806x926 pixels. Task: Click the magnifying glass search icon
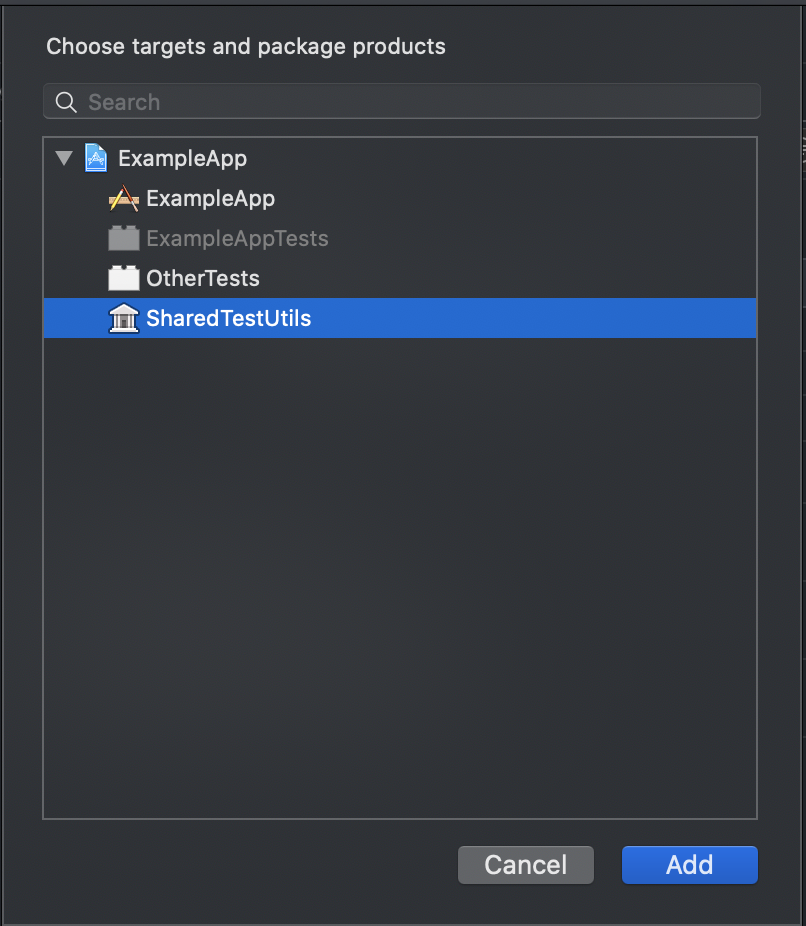pyautogui.click(x=64, y=101)
